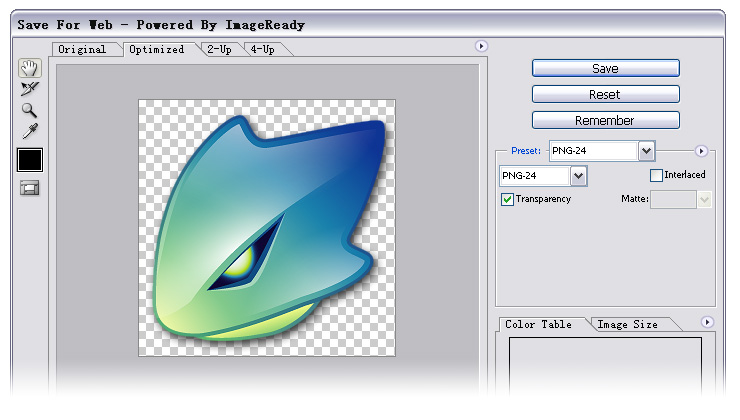The width and height of the screenshot is (740, 420).
Task: Select the Zoom magnifier tool
Action: 29,110
